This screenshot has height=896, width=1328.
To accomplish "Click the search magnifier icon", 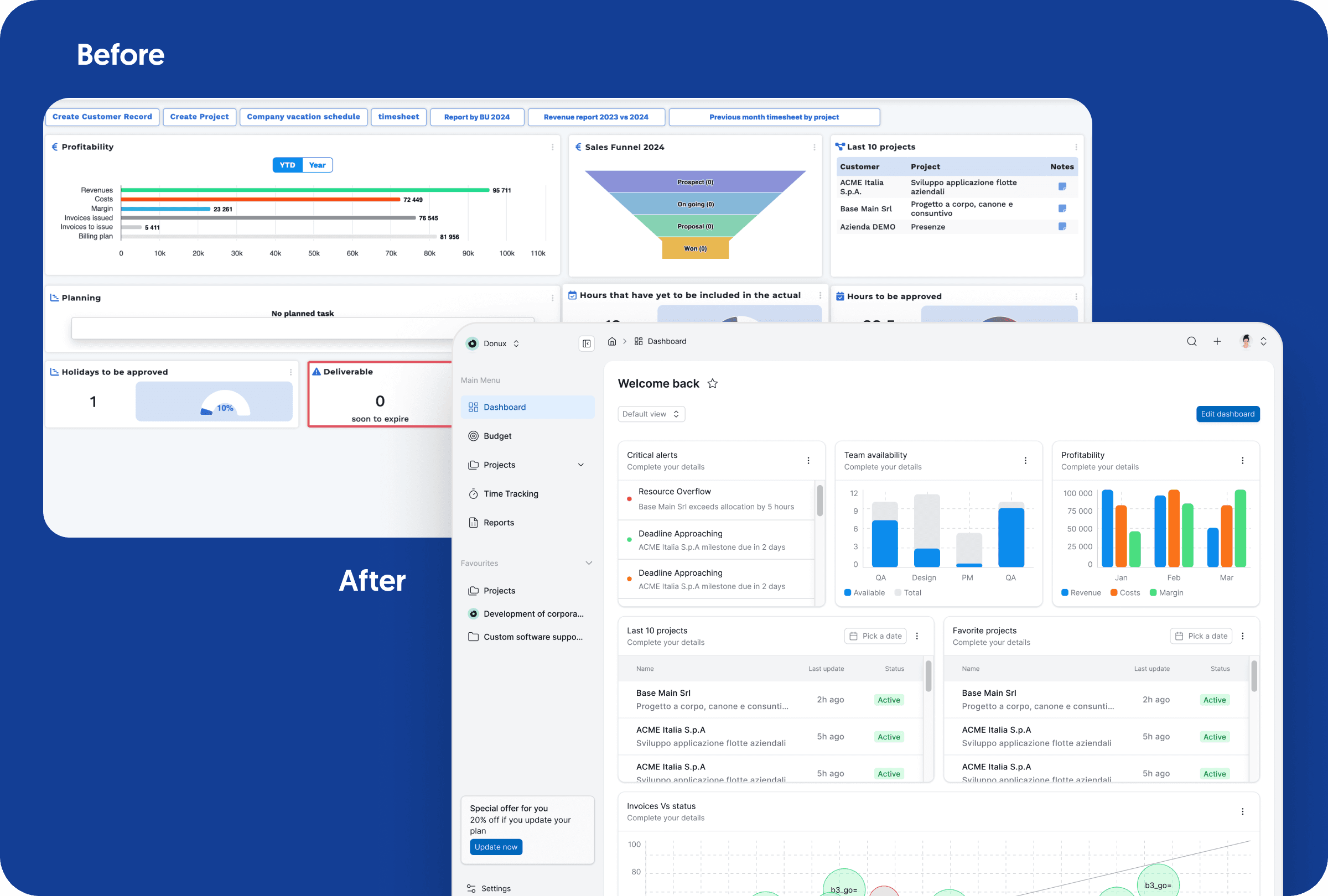I will pos(1191,341).
